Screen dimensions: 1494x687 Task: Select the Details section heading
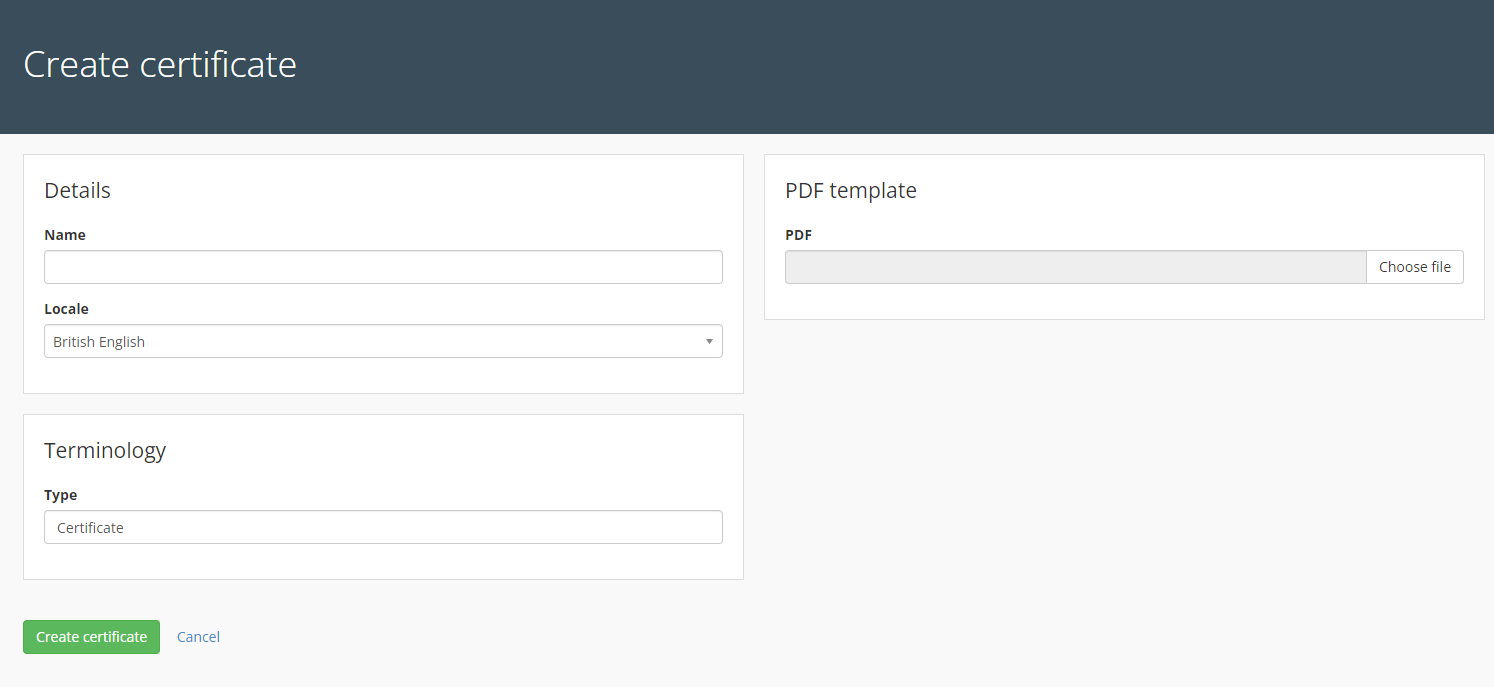coord(77,190)
